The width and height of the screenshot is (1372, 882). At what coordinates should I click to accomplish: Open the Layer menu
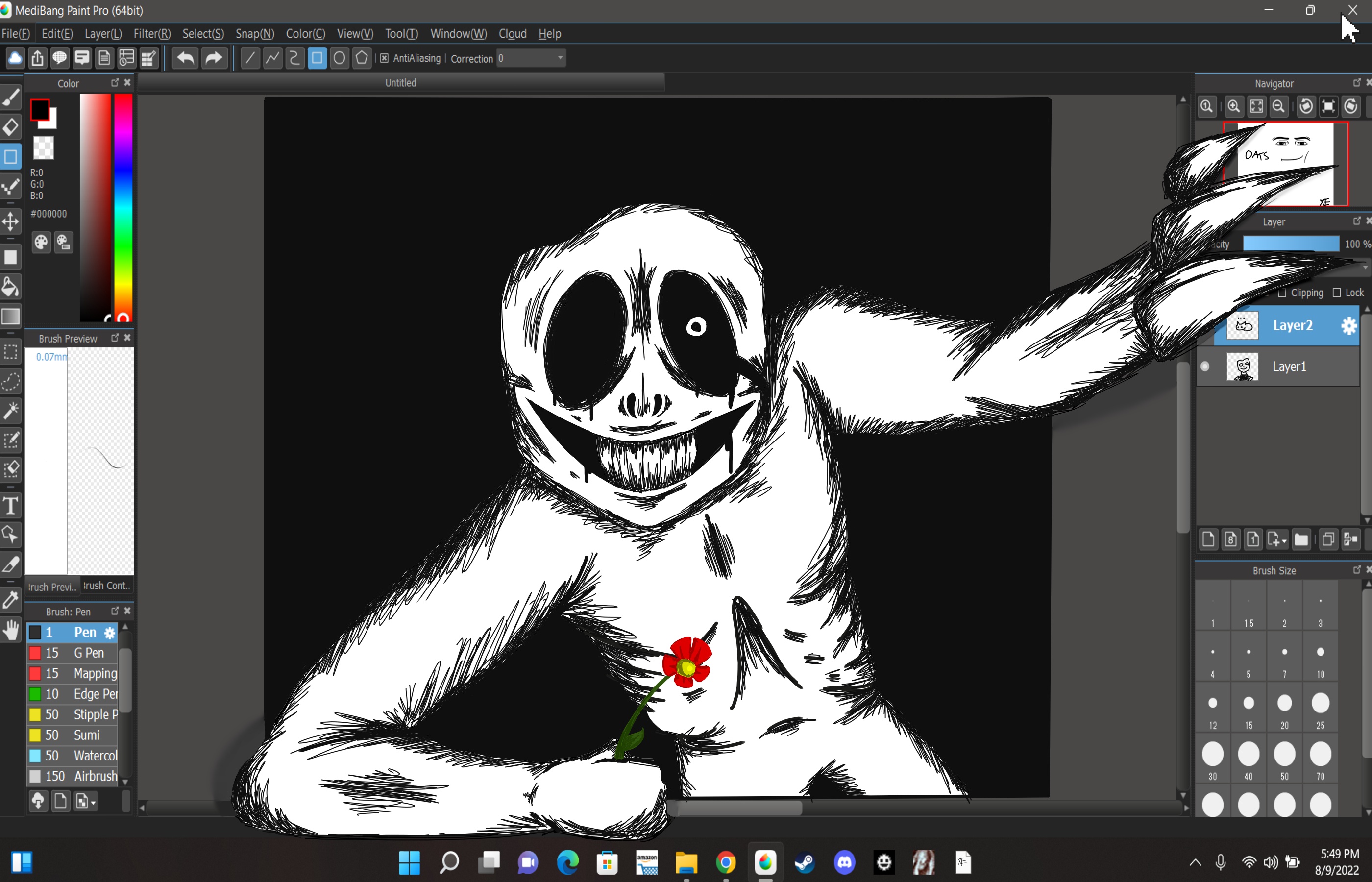(x=103, y=34)
